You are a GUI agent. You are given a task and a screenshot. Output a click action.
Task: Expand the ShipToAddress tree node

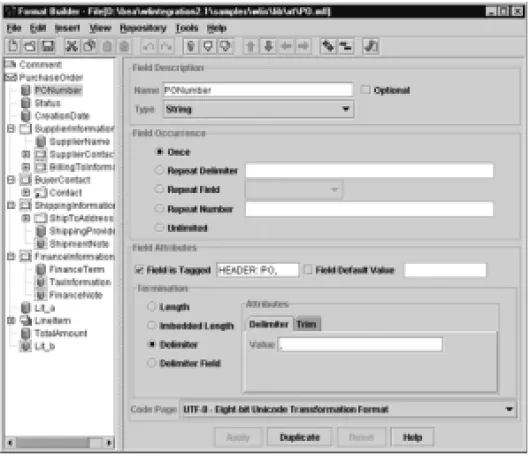tap(26, 218)
